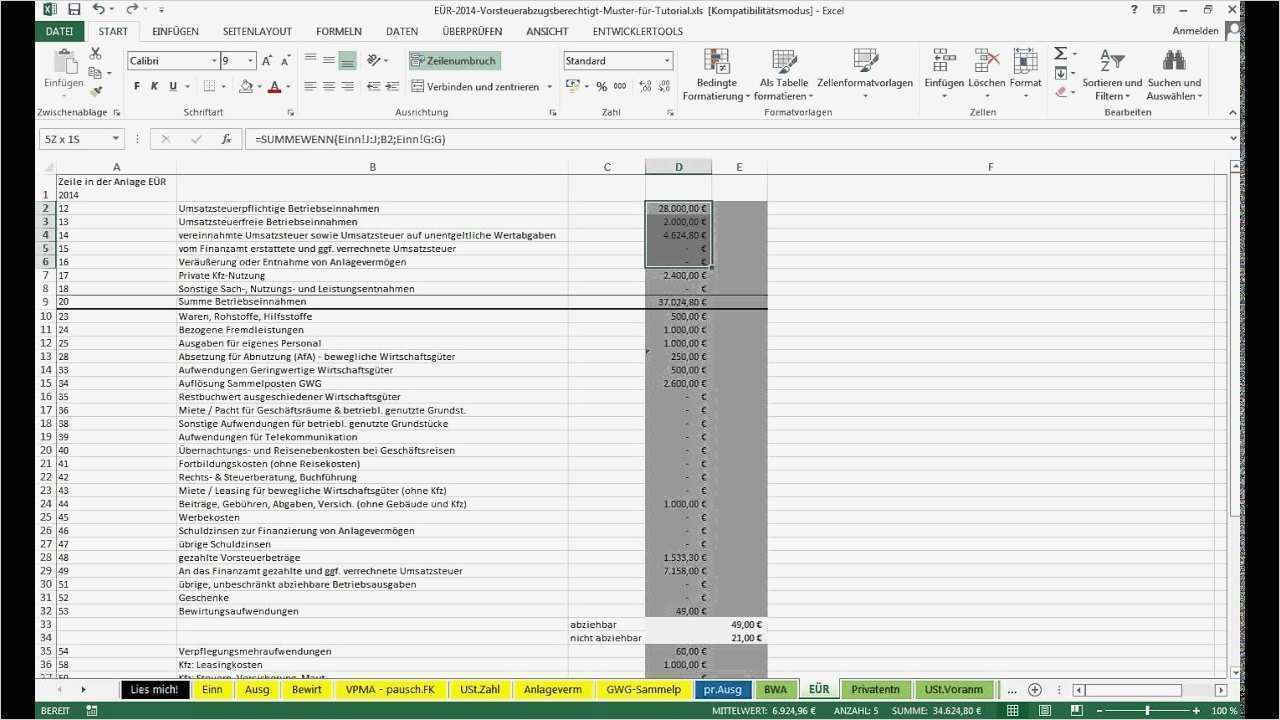Click the Insert Function fx icon
Screen dimensions: 1280x720
(x=226, y=139)
